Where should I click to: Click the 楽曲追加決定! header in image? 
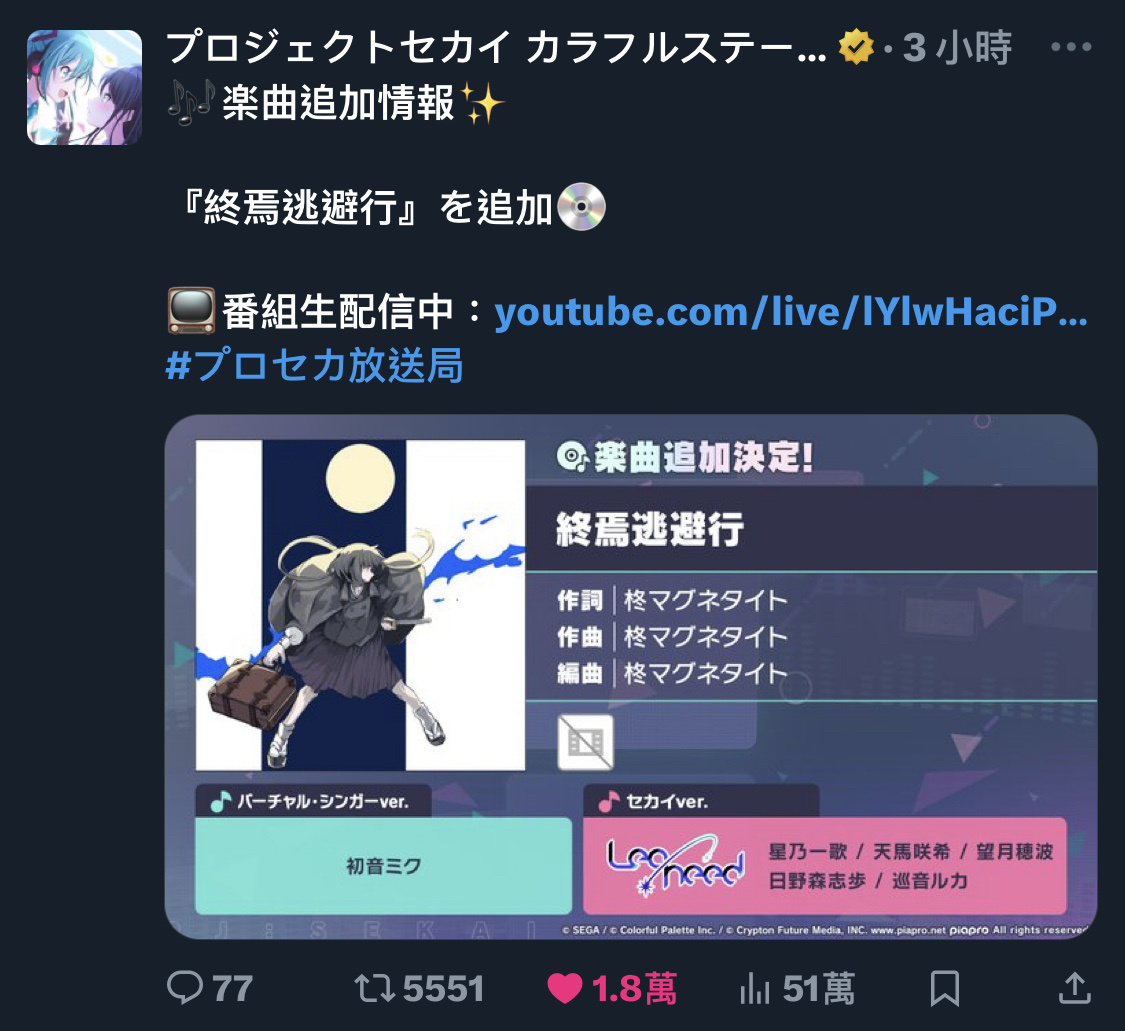coord(685,457)
